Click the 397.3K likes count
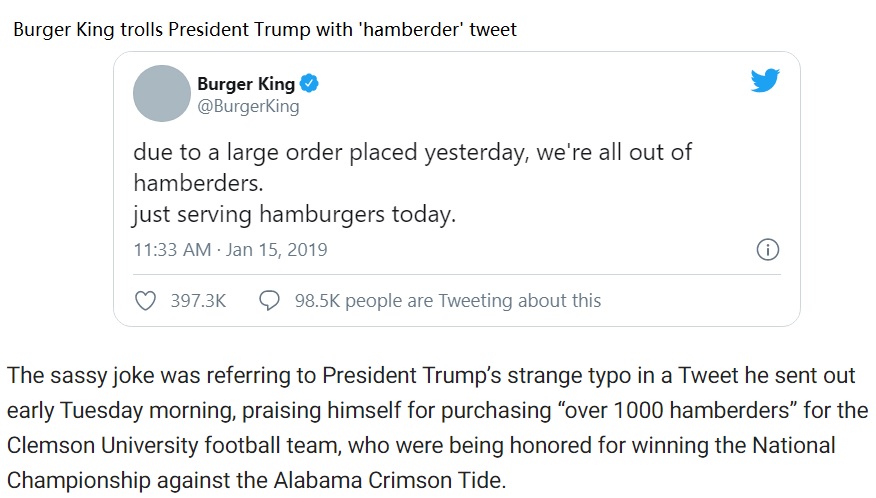The image size is (876, 498). (198, 300)
